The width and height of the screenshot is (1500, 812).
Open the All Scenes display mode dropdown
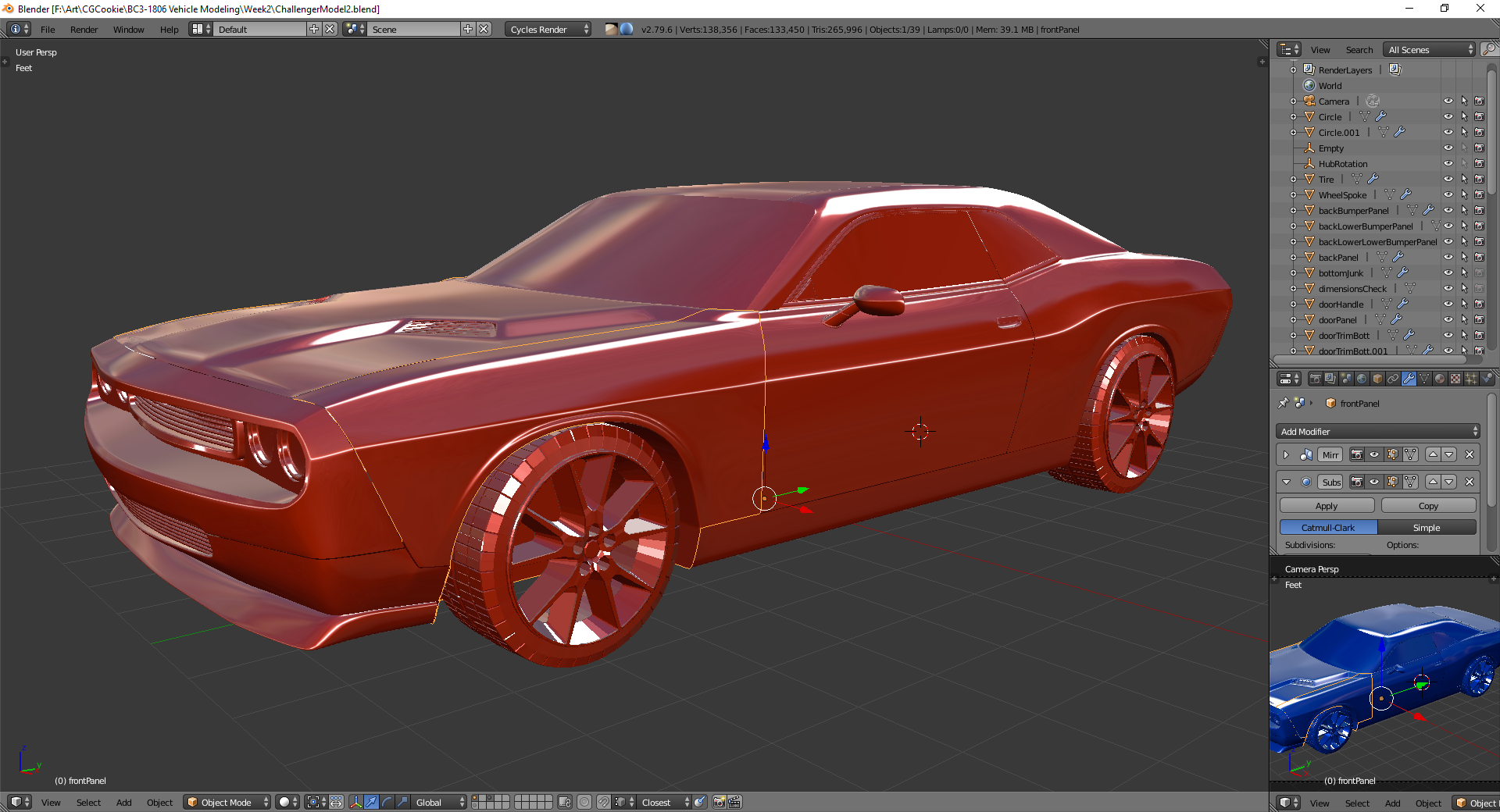(1429, 49)
